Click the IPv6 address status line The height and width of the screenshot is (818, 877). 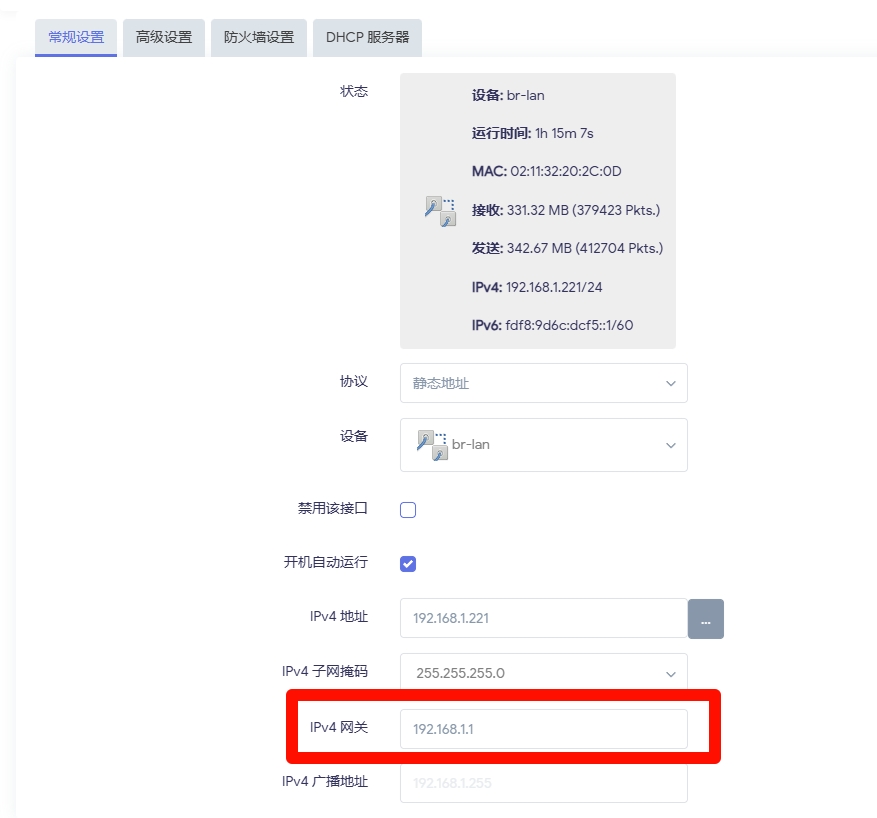(x=552, y=325)
